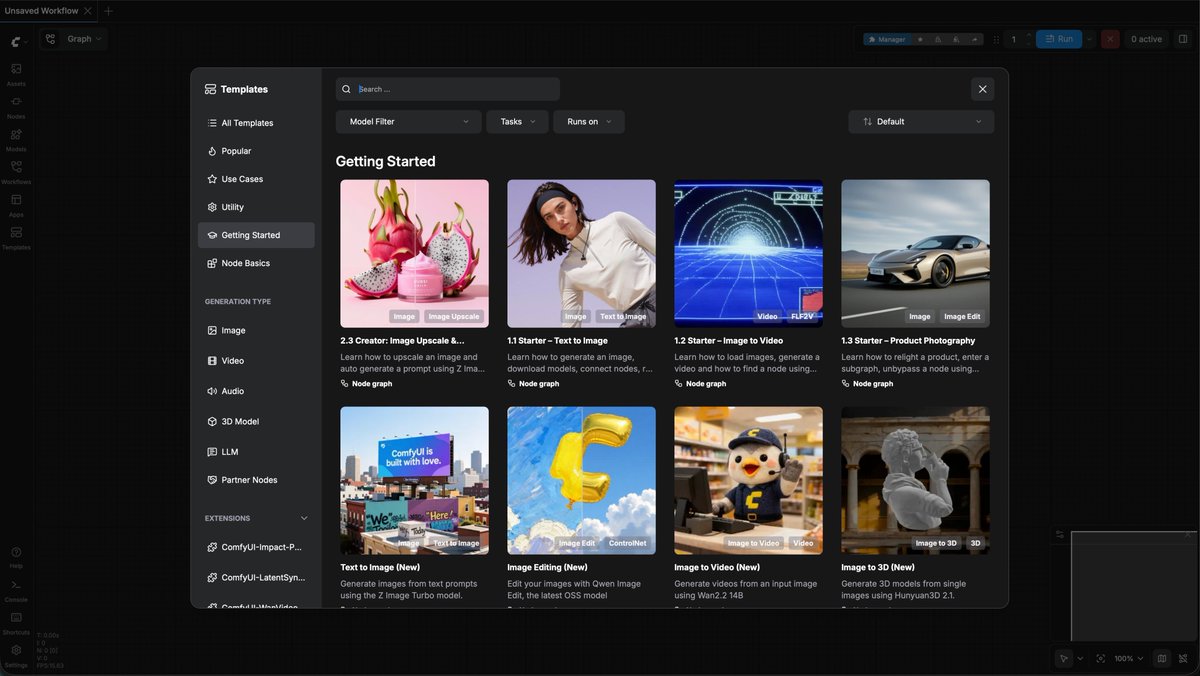Click the Help icon in sidebar

(x=16, y=557)
